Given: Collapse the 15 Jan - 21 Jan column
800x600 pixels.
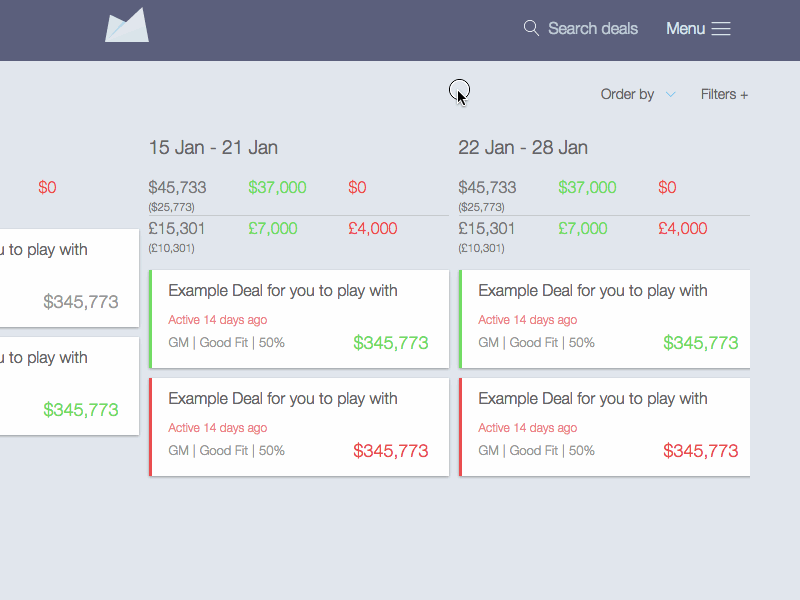Looking at the screenshot, I should point(213,147).
